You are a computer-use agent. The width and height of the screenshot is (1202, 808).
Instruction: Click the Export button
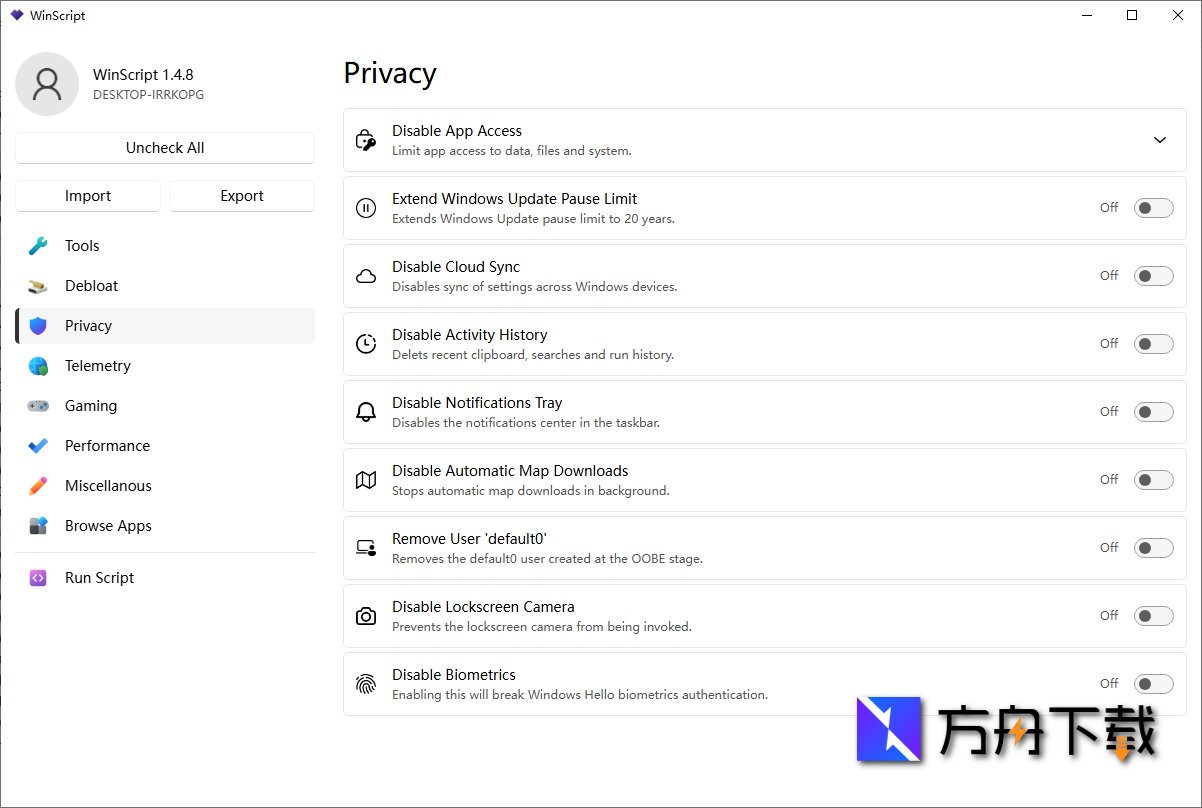[x=241, y=196]
